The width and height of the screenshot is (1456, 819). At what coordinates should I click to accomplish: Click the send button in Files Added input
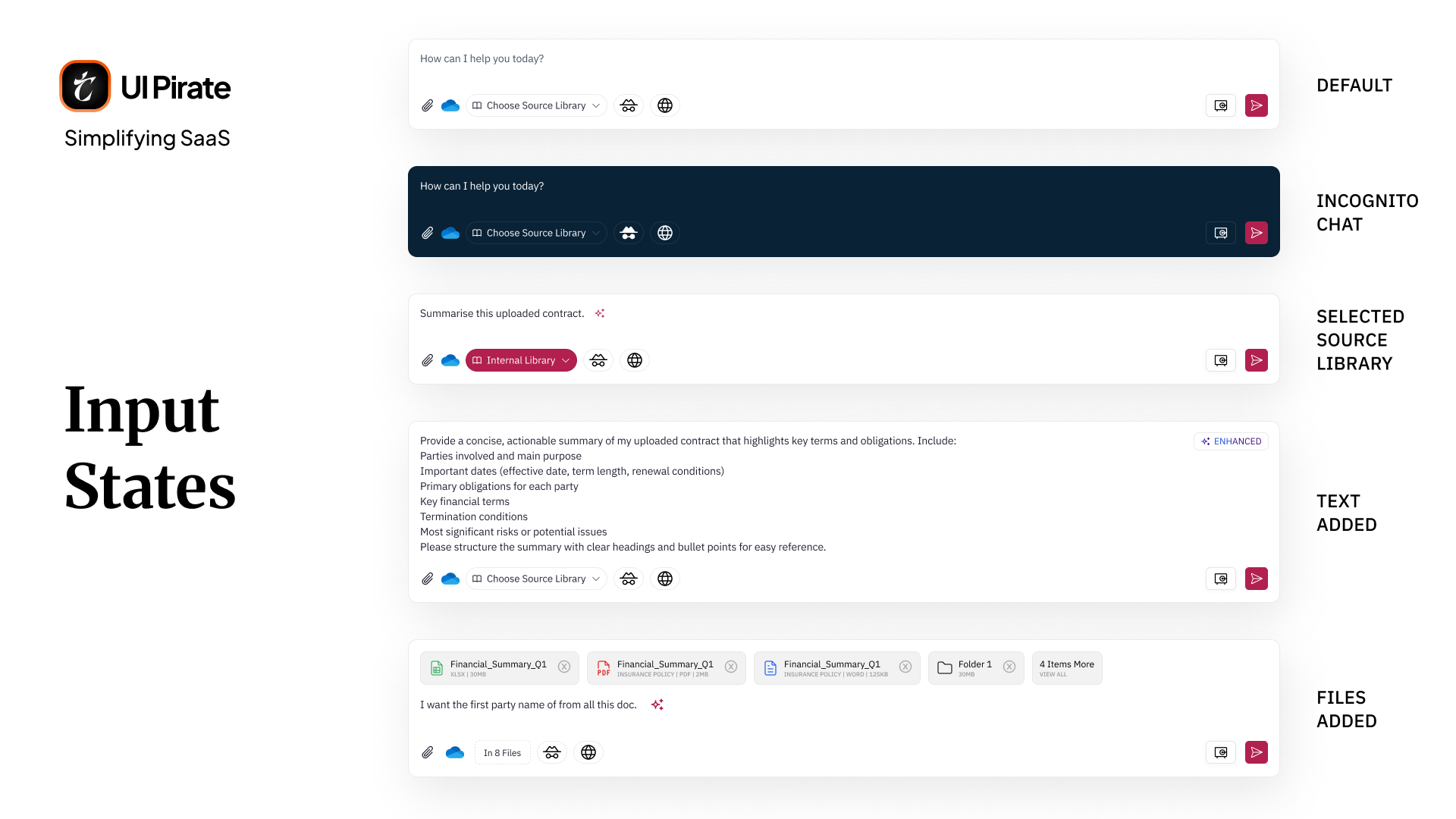pos(1257,752)
